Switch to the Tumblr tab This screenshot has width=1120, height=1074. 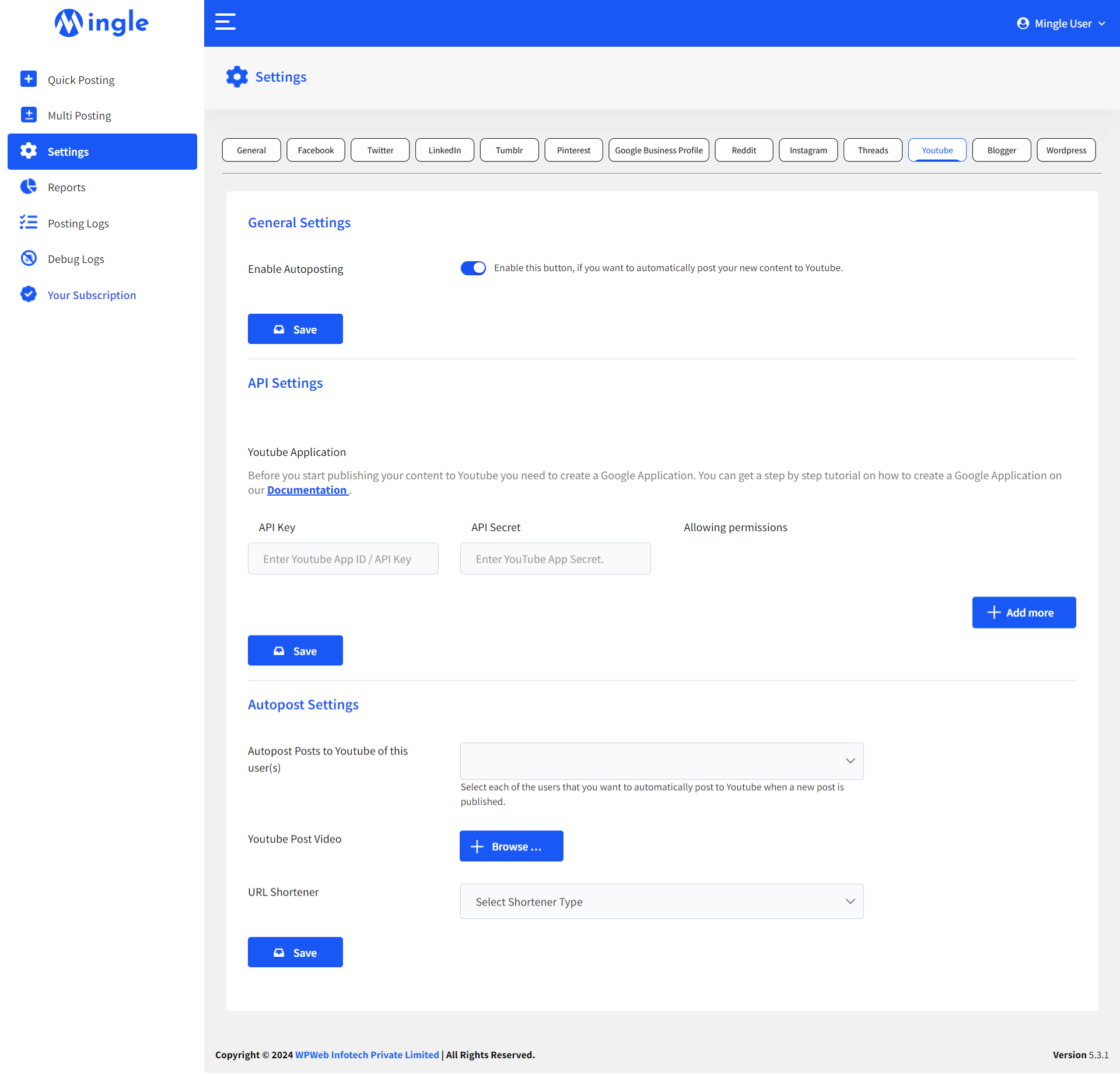(509, 150)
